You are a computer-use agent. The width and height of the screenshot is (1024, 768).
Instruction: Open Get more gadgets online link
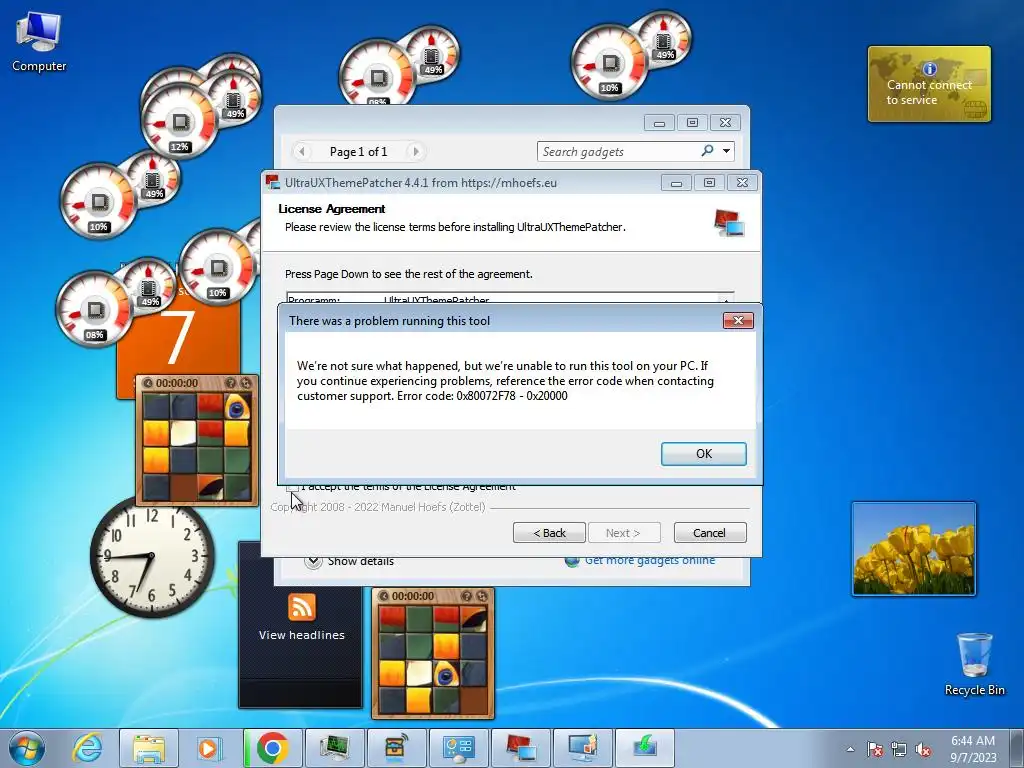tap(650, 560)
